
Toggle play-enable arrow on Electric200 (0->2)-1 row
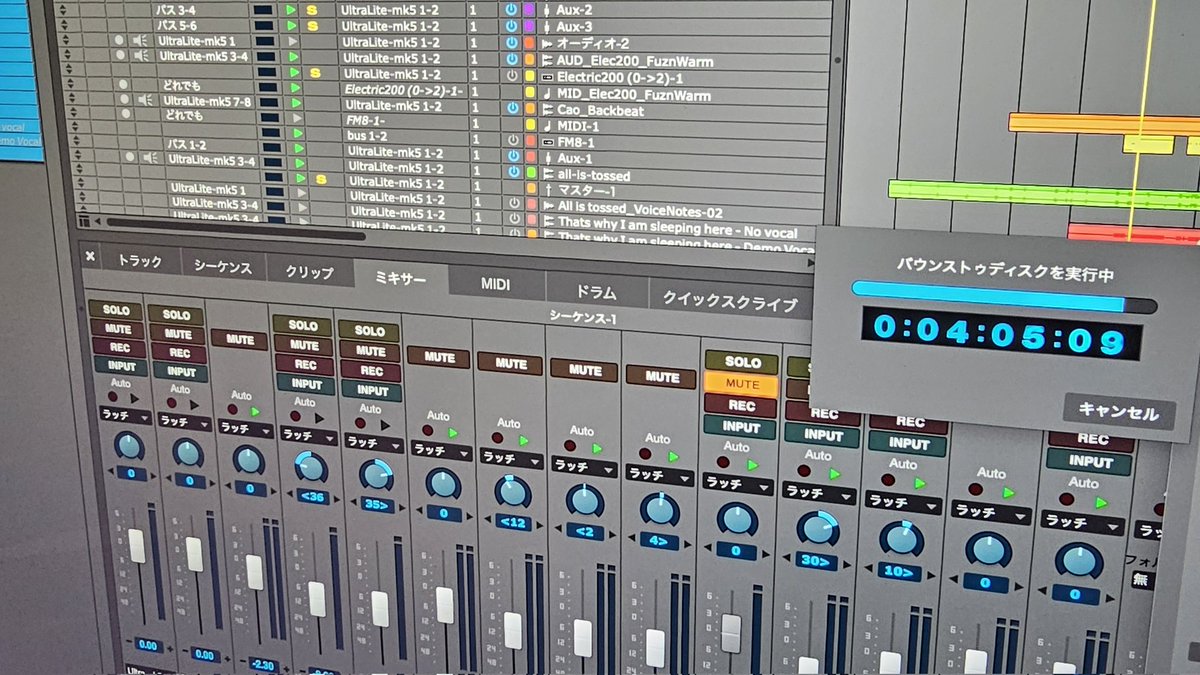pyautogui.click(x=294, y=73)
